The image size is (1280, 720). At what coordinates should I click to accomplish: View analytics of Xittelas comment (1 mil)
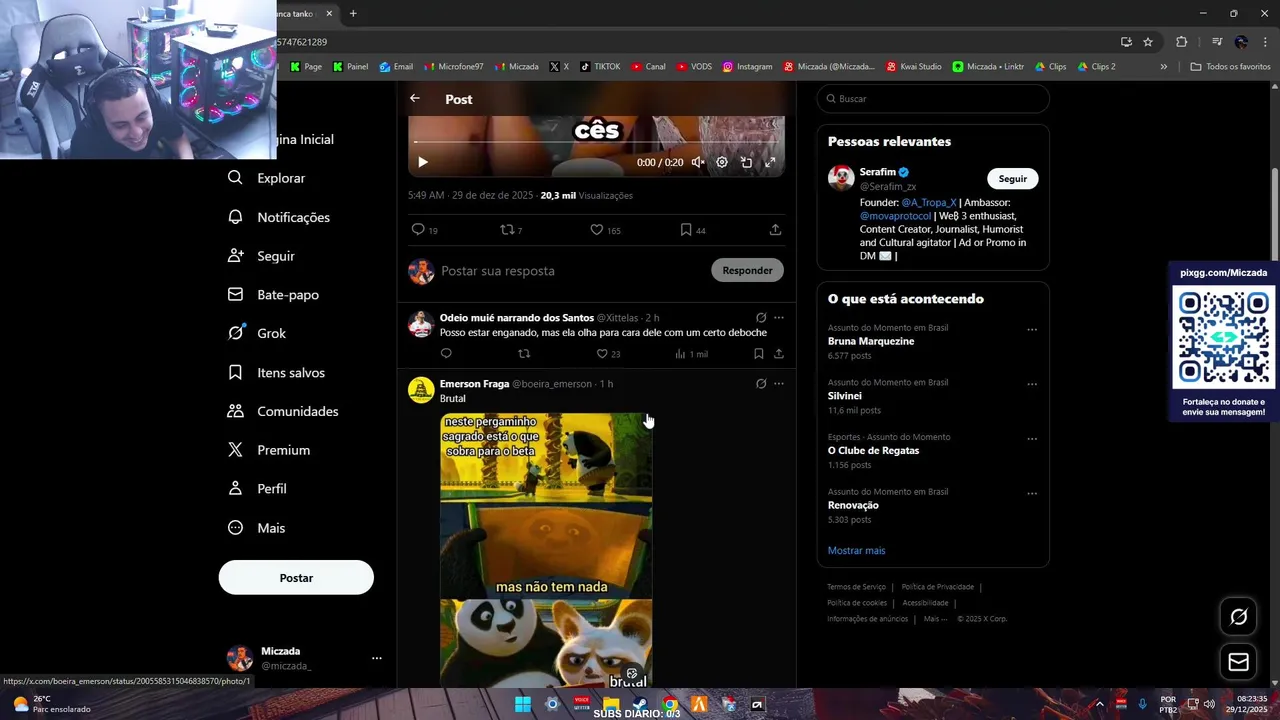pyautogui.click(x=691, y=354)
